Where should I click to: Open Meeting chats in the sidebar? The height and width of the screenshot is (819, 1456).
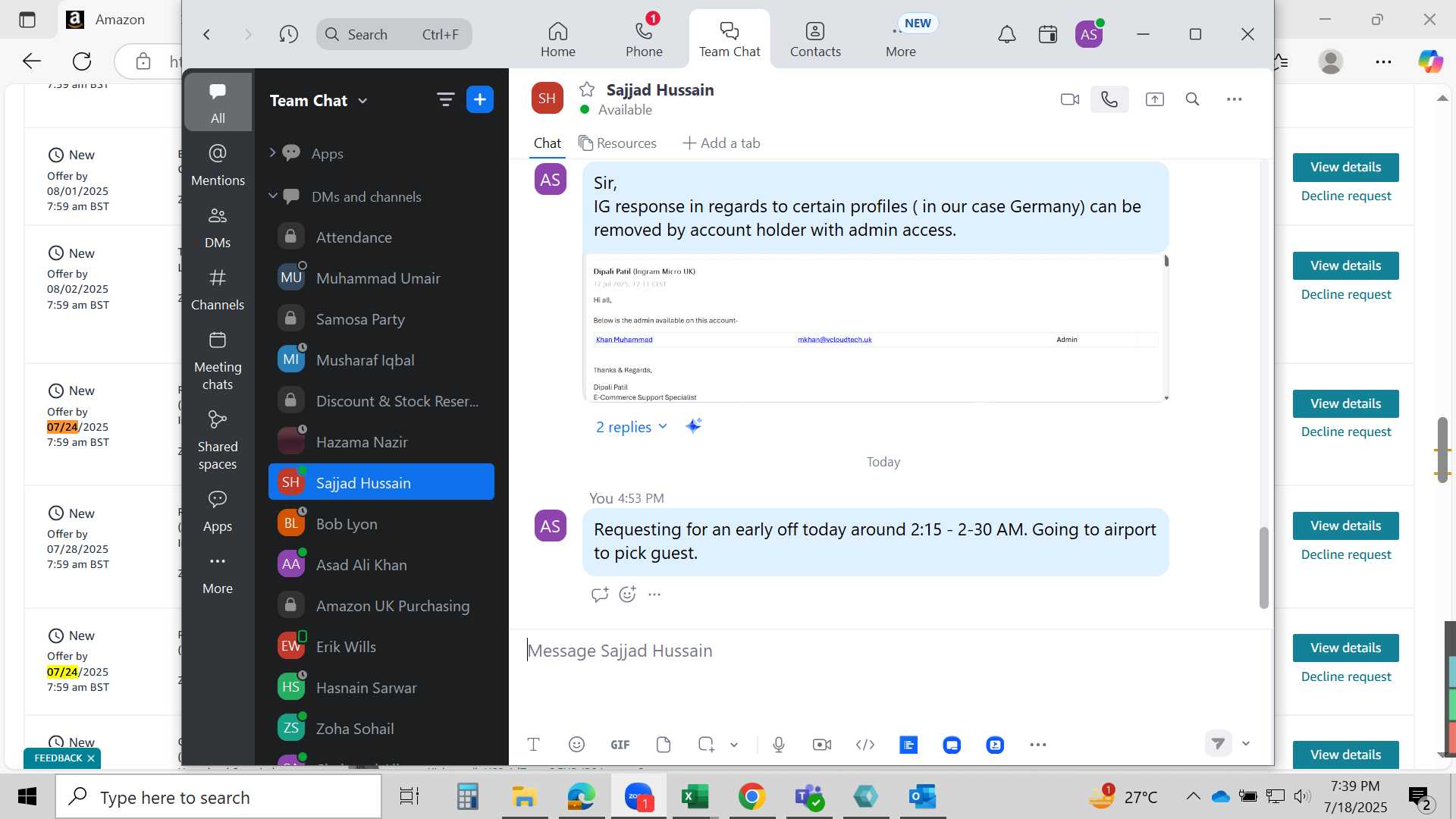coord(218,362)
